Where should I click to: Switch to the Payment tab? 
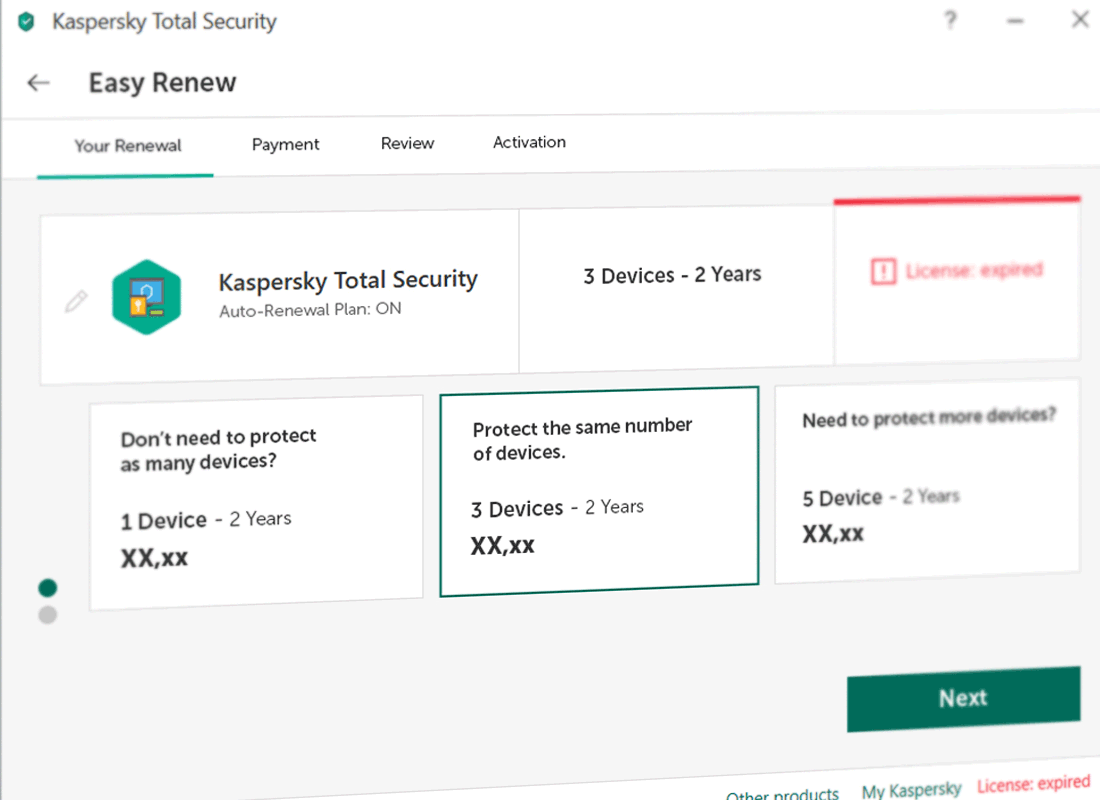coord(286,145)
